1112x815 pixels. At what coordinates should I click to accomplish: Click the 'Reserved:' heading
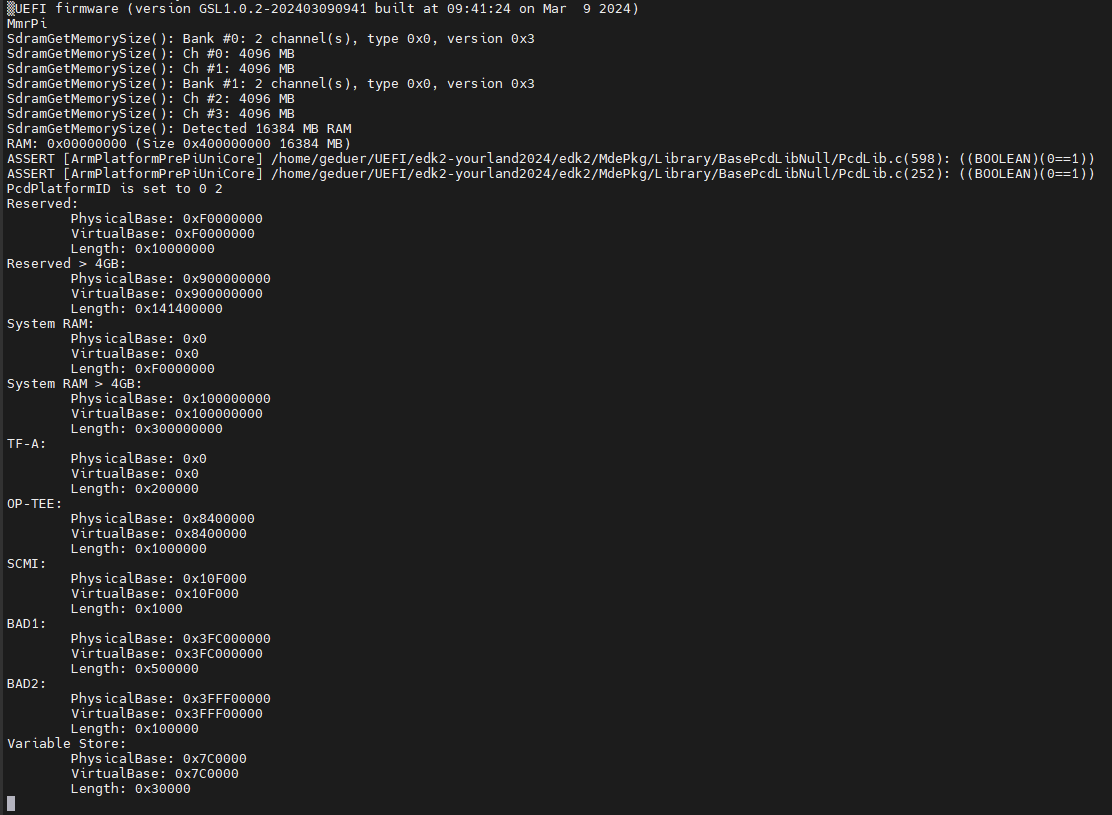(43, 204)
